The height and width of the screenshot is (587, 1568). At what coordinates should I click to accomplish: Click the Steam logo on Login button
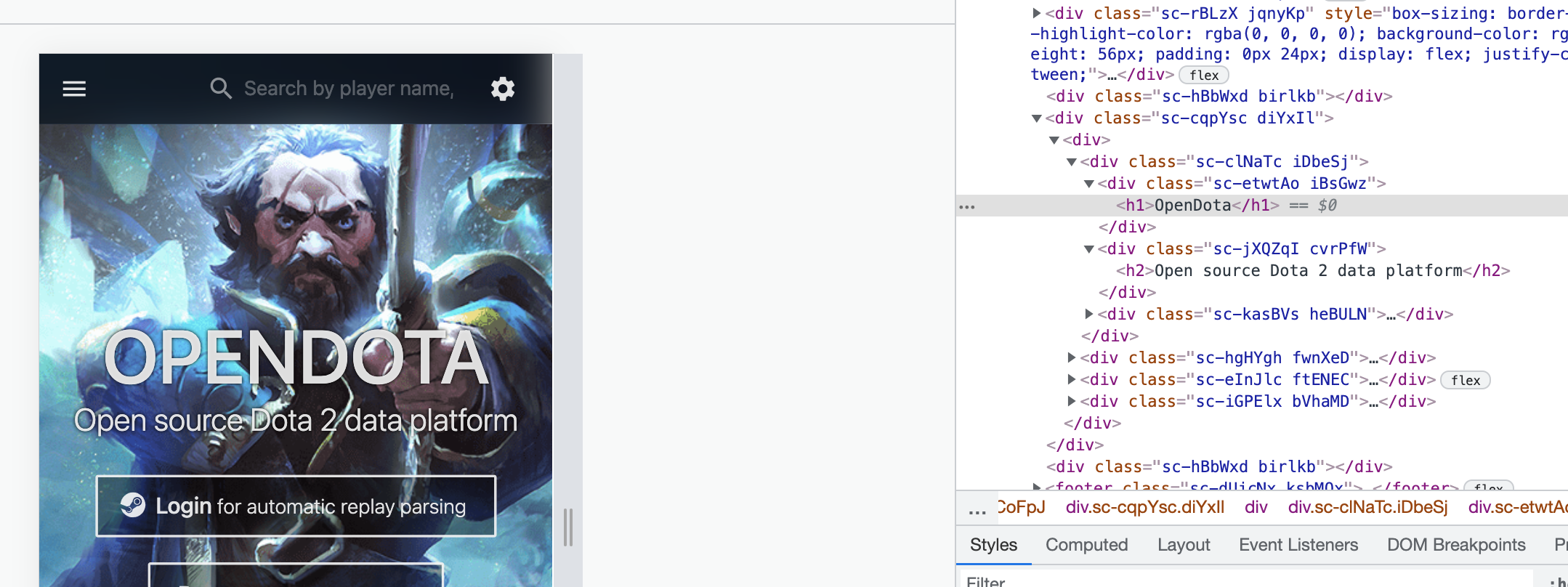(133, 505)
